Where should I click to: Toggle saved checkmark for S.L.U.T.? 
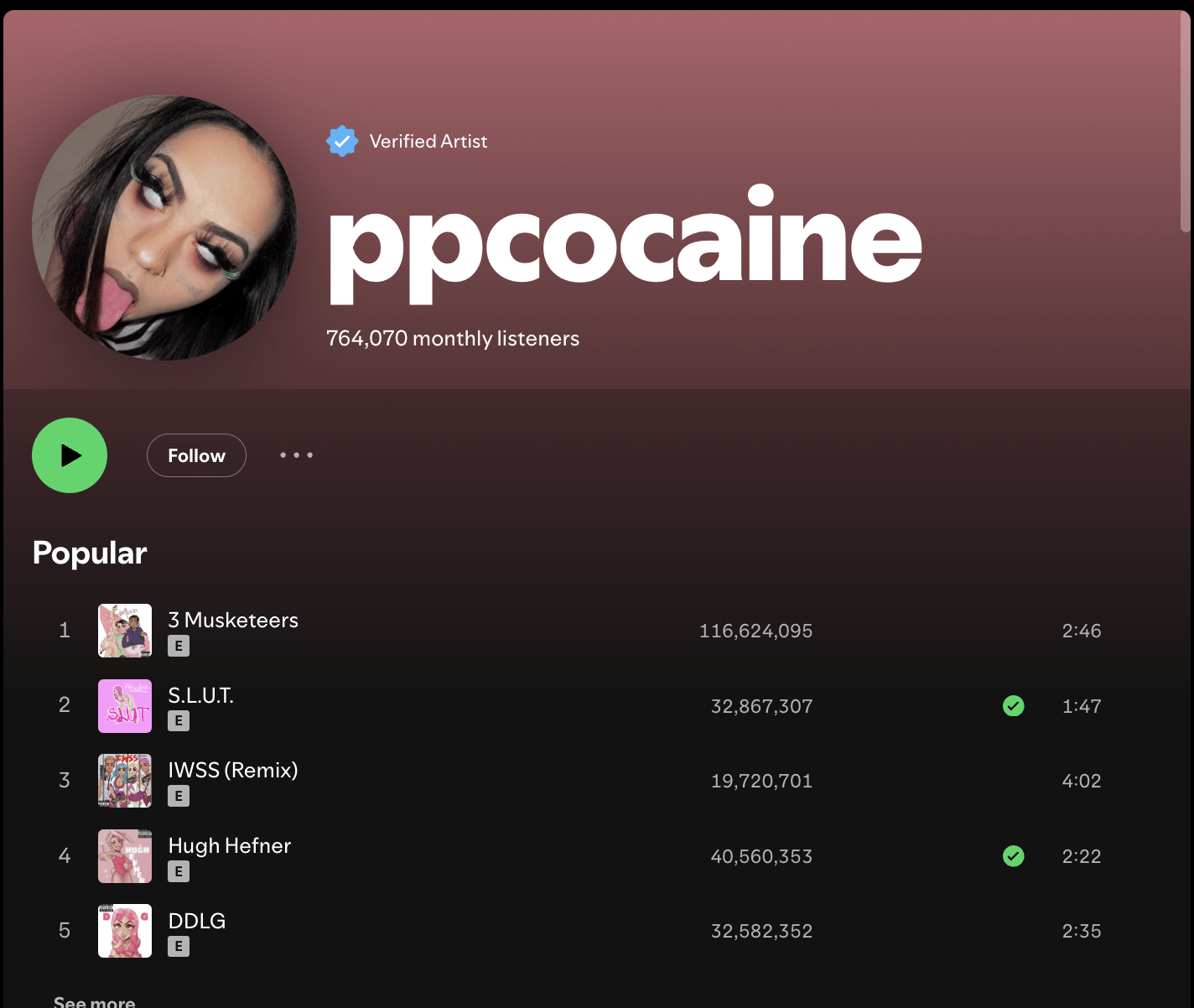1014,706
